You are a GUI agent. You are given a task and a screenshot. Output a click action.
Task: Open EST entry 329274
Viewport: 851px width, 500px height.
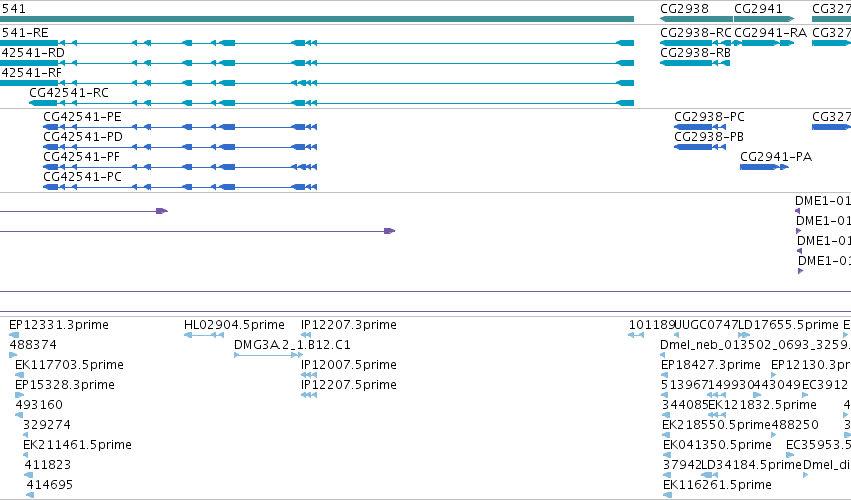pos(47,425)
